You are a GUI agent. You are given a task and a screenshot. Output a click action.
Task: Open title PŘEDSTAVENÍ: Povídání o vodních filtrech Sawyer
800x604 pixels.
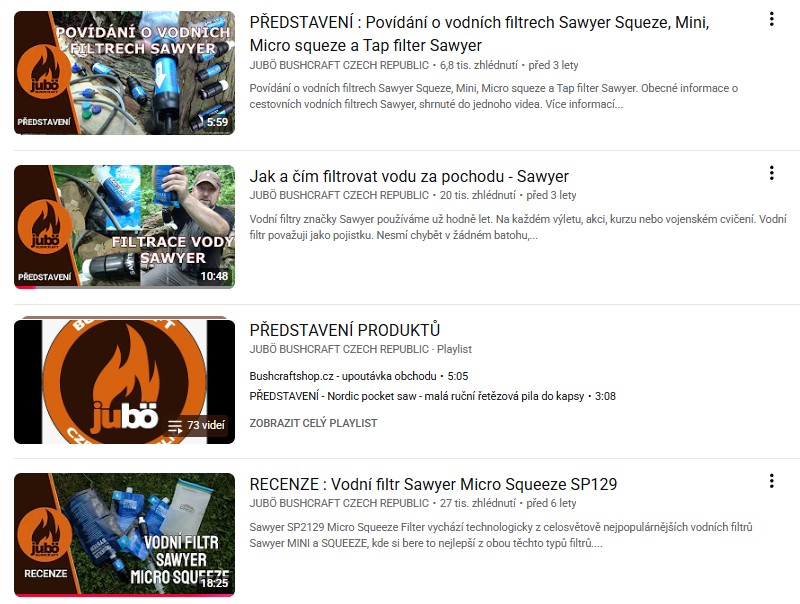(x=479, y=34)
